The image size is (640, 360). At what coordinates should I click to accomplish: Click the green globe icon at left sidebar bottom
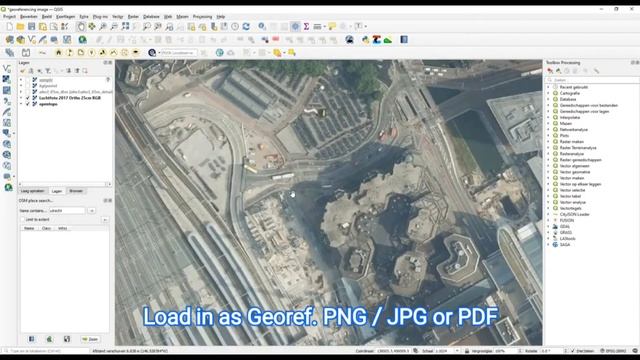coord(8,187)
